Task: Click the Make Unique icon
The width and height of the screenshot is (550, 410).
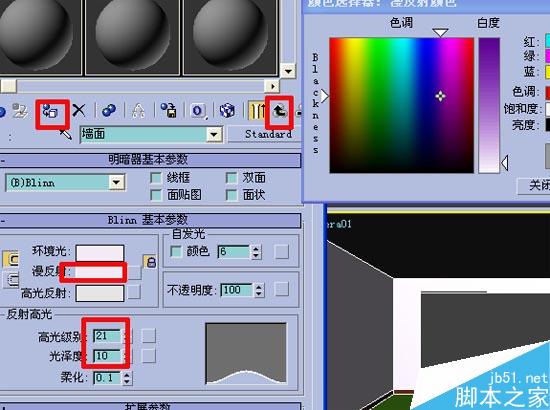Action: point(139,111)
